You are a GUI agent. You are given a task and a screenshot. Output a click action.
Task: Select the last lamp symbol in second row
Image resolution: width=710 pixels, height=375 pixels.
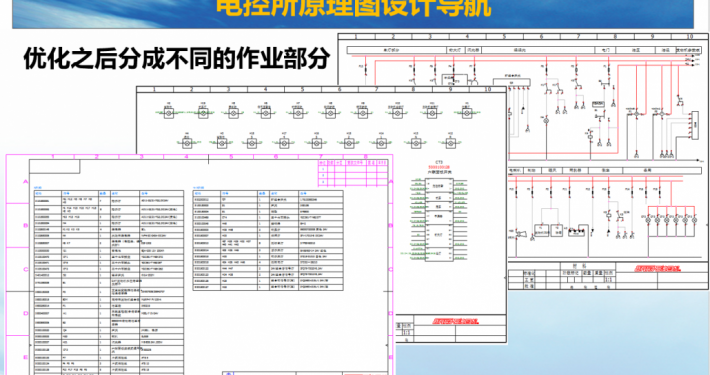450,144
